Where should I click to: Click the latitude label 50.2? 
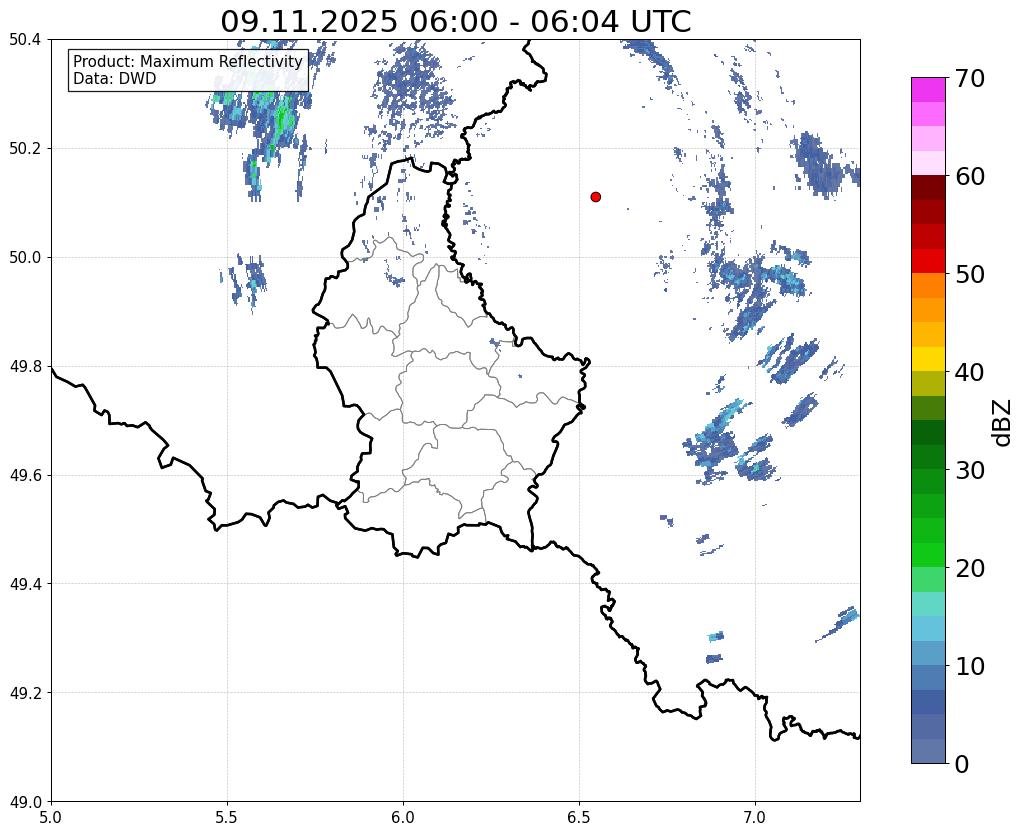(x=25, y=149)
